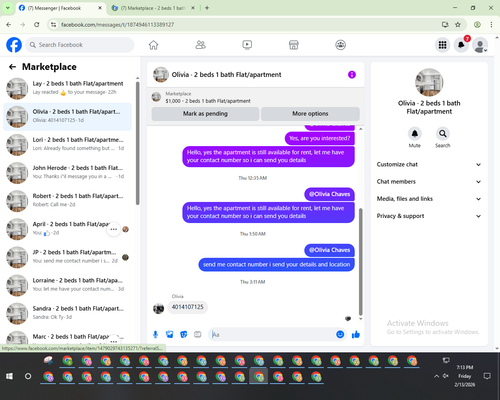The width and height of the screenshot is (500, 400).
Task: Expand the Privacy & support section
Action: (429, 216)
